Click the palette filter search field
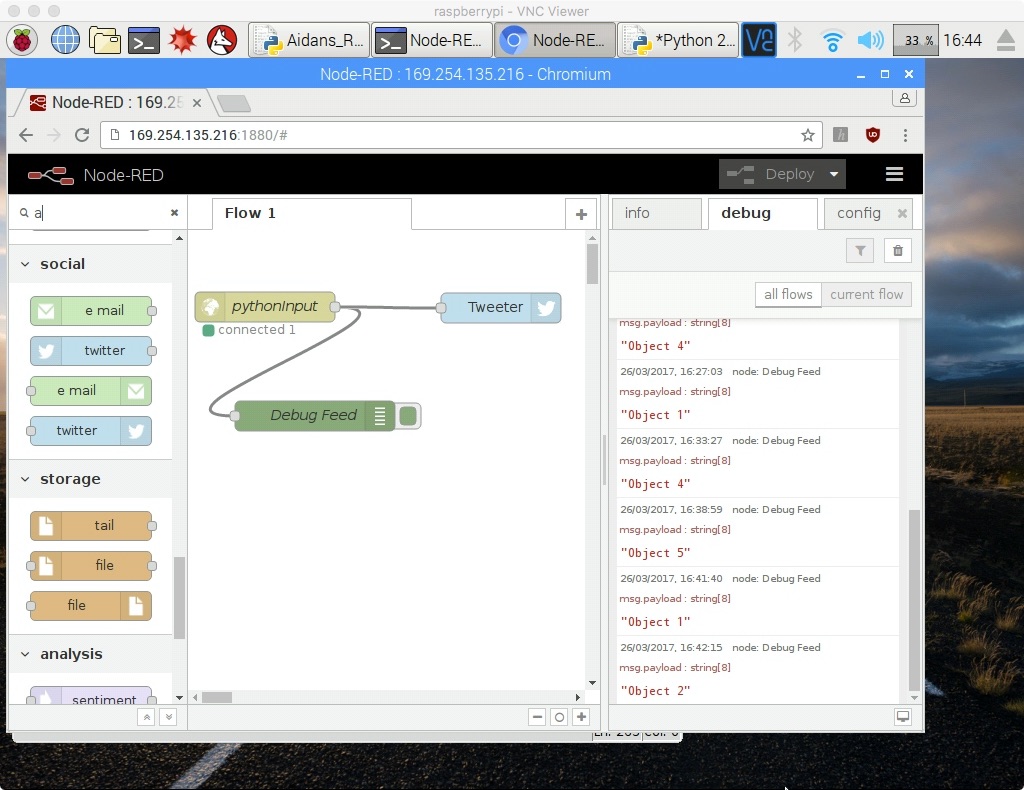This screenshot has width=1024, height=790. [100, 213]
